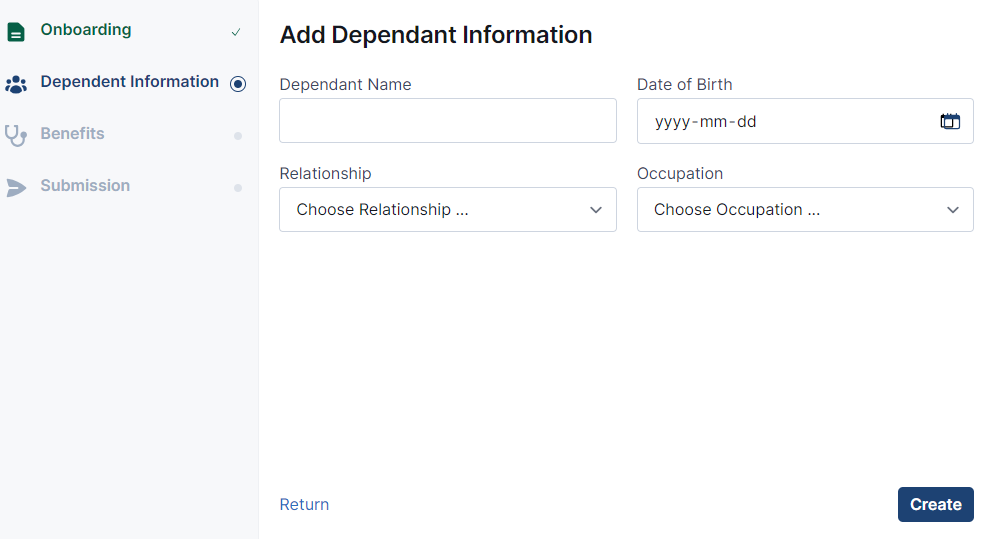Screen dimensions: 993x539
Task: Click the Date of Birth field
Action: coord(805,121)
